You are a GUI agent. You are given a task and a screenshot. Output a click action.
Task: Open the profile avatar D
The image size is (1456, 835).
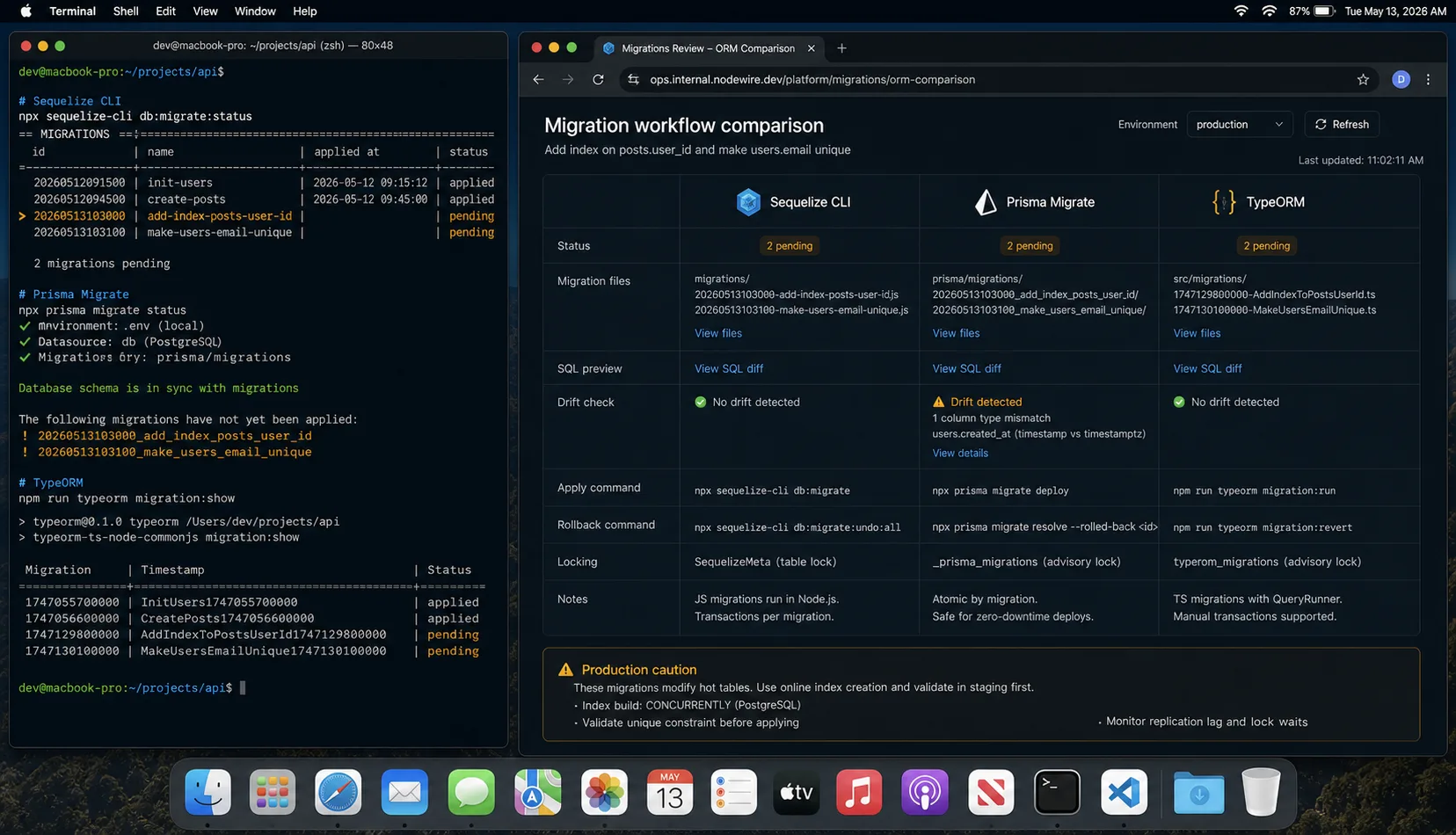1401,79
